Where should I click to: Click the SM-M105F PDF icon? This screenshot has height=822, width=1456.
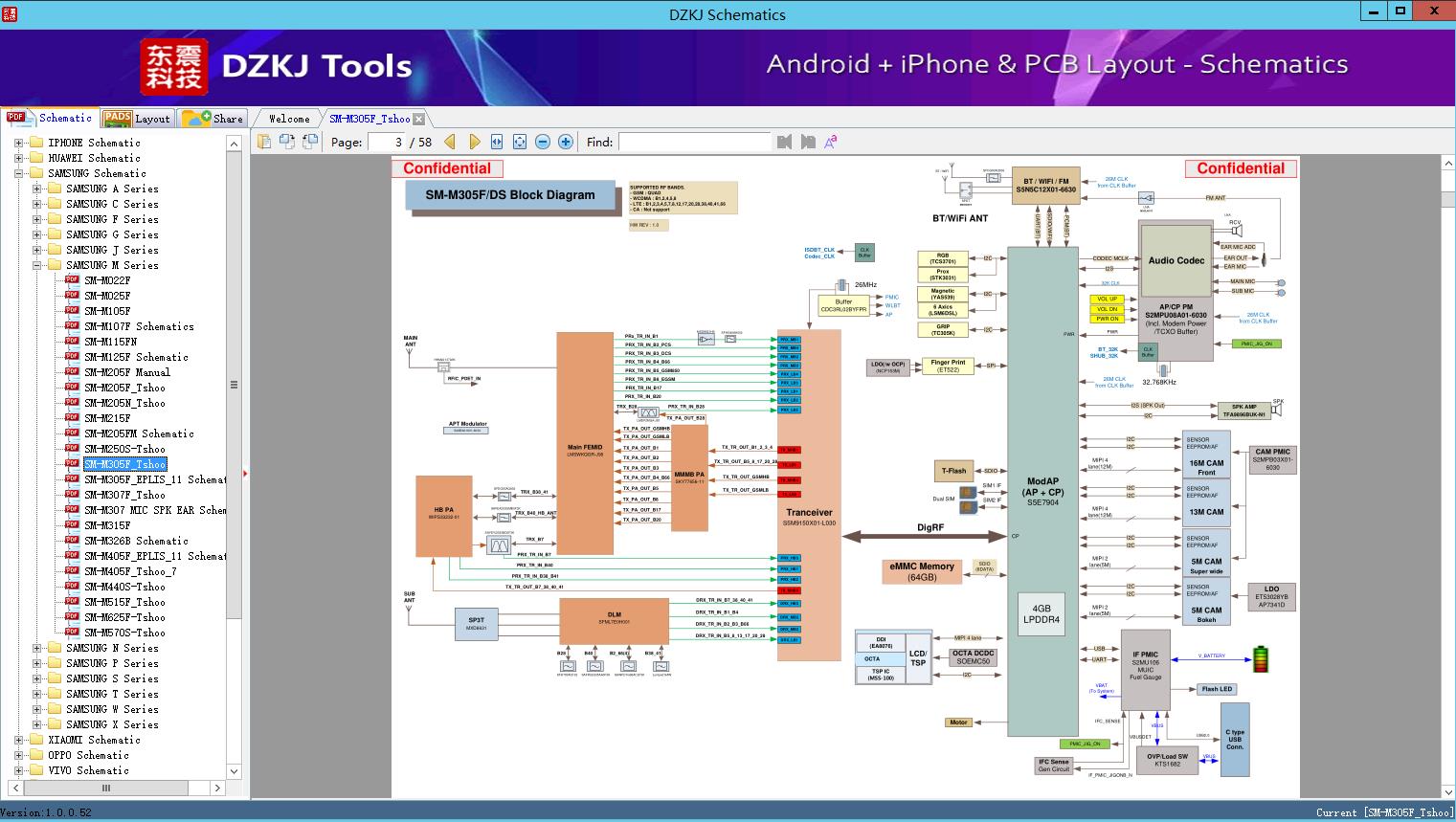pyautogui.click(x=72, y=311)
